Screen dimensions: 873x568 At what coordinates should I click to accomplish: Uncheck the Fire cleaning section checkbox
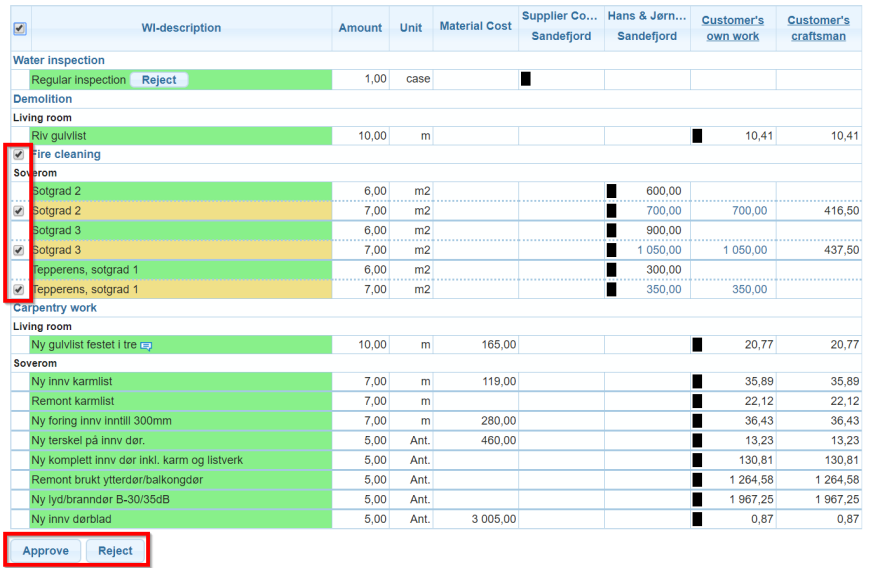[19, 155]
